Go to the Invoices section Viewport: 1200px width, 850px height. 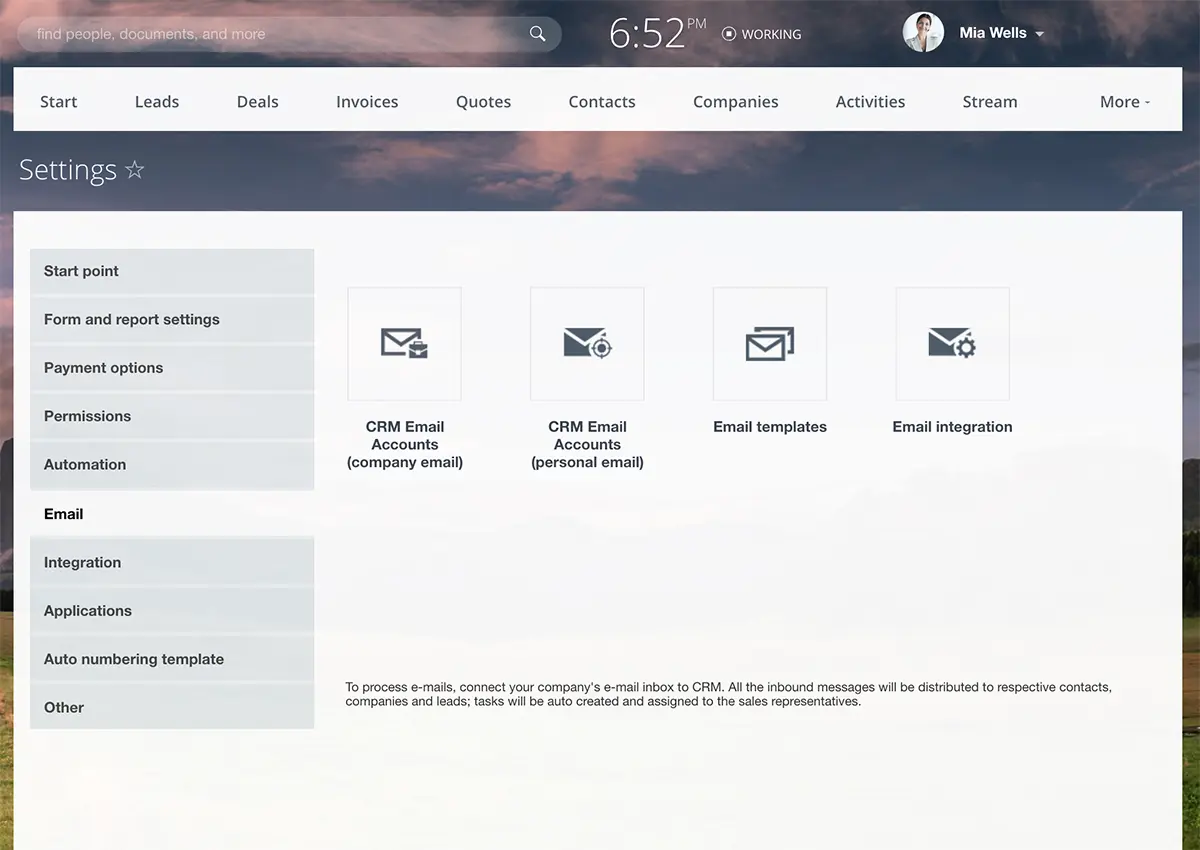[367, 102]
